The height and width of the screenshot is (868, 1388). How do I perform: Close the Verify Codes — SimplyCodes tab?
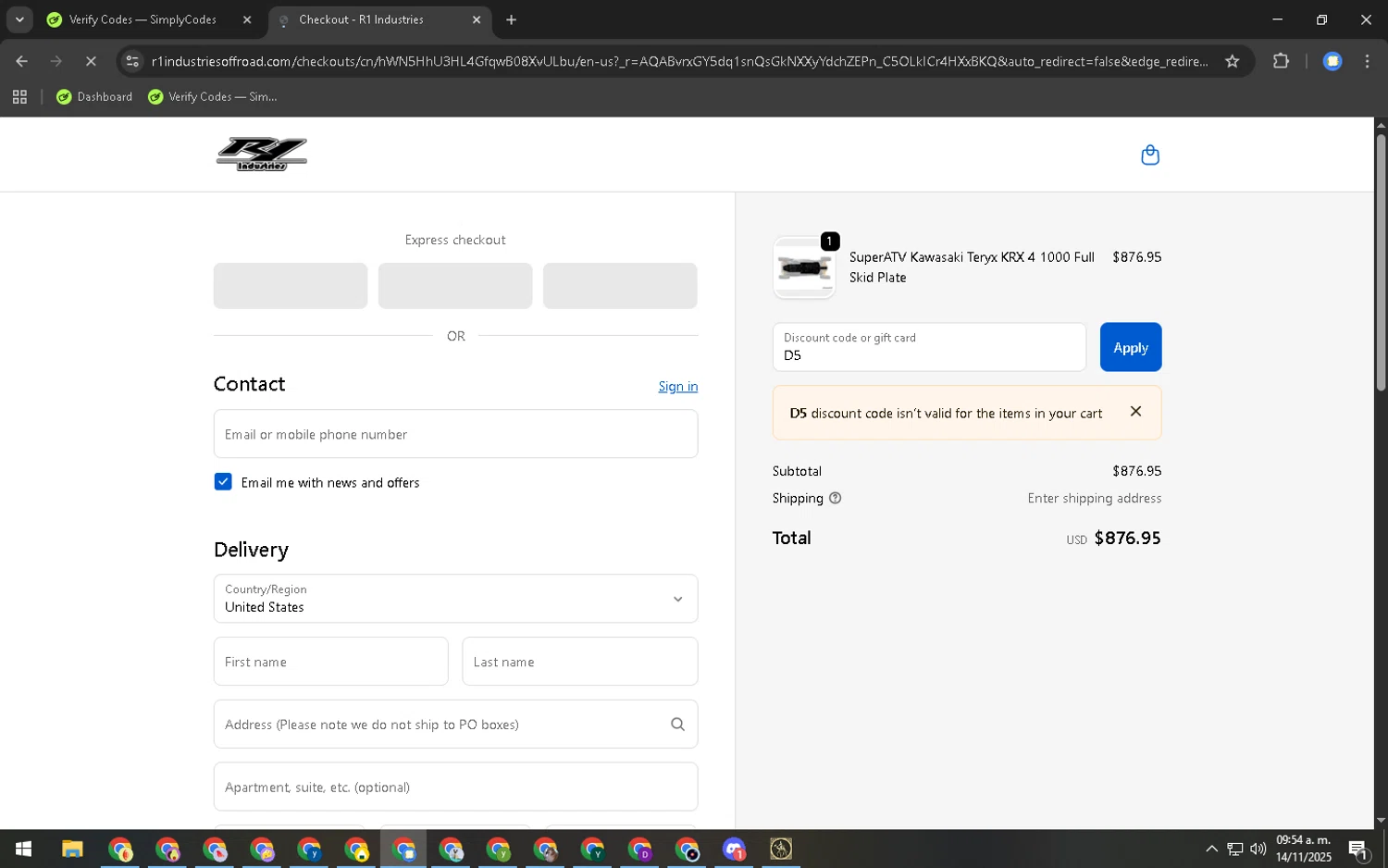[247, 19]
